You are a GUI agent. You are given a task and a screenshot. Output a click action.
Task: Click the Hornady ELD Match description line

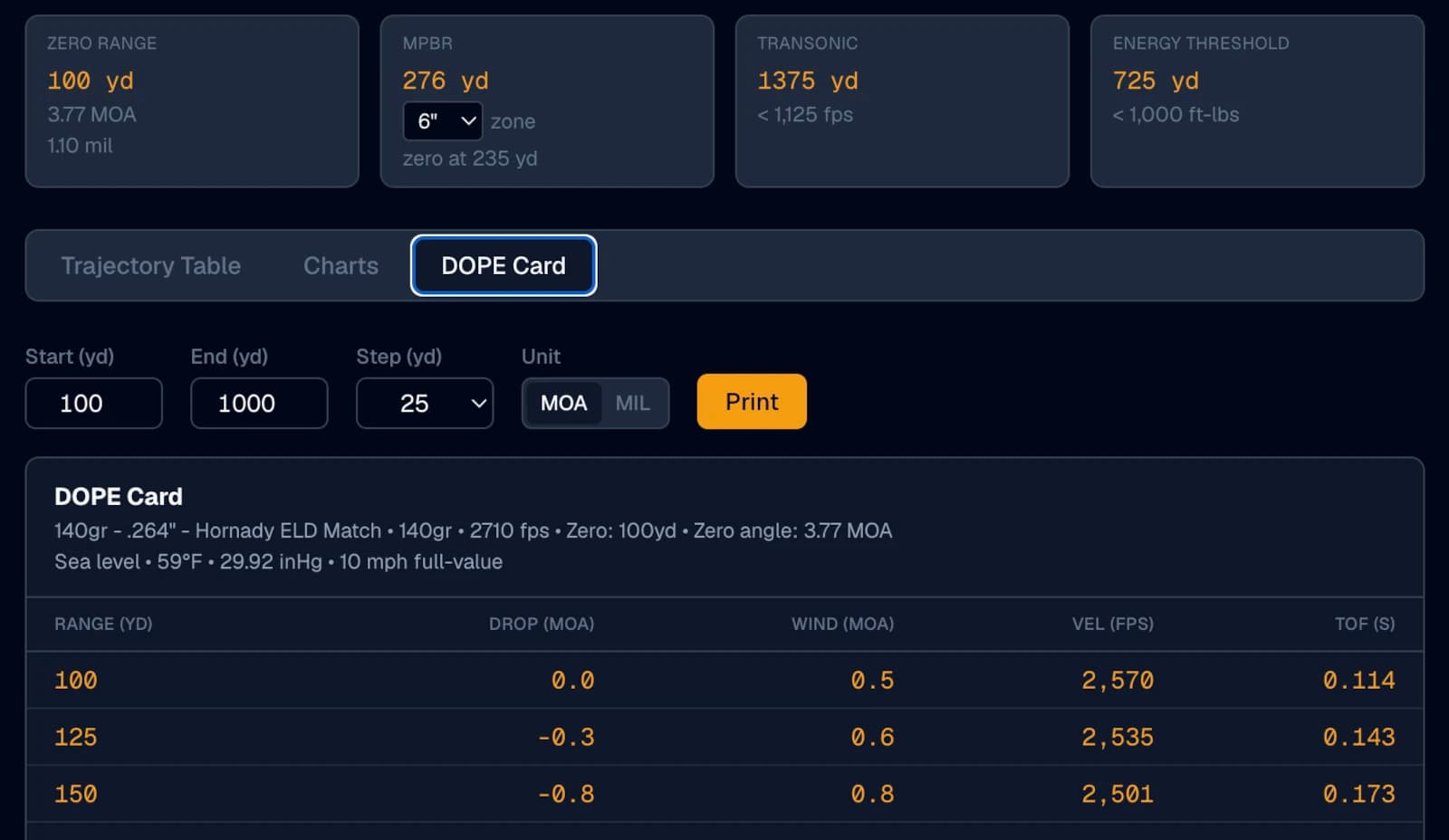point(474,530)
